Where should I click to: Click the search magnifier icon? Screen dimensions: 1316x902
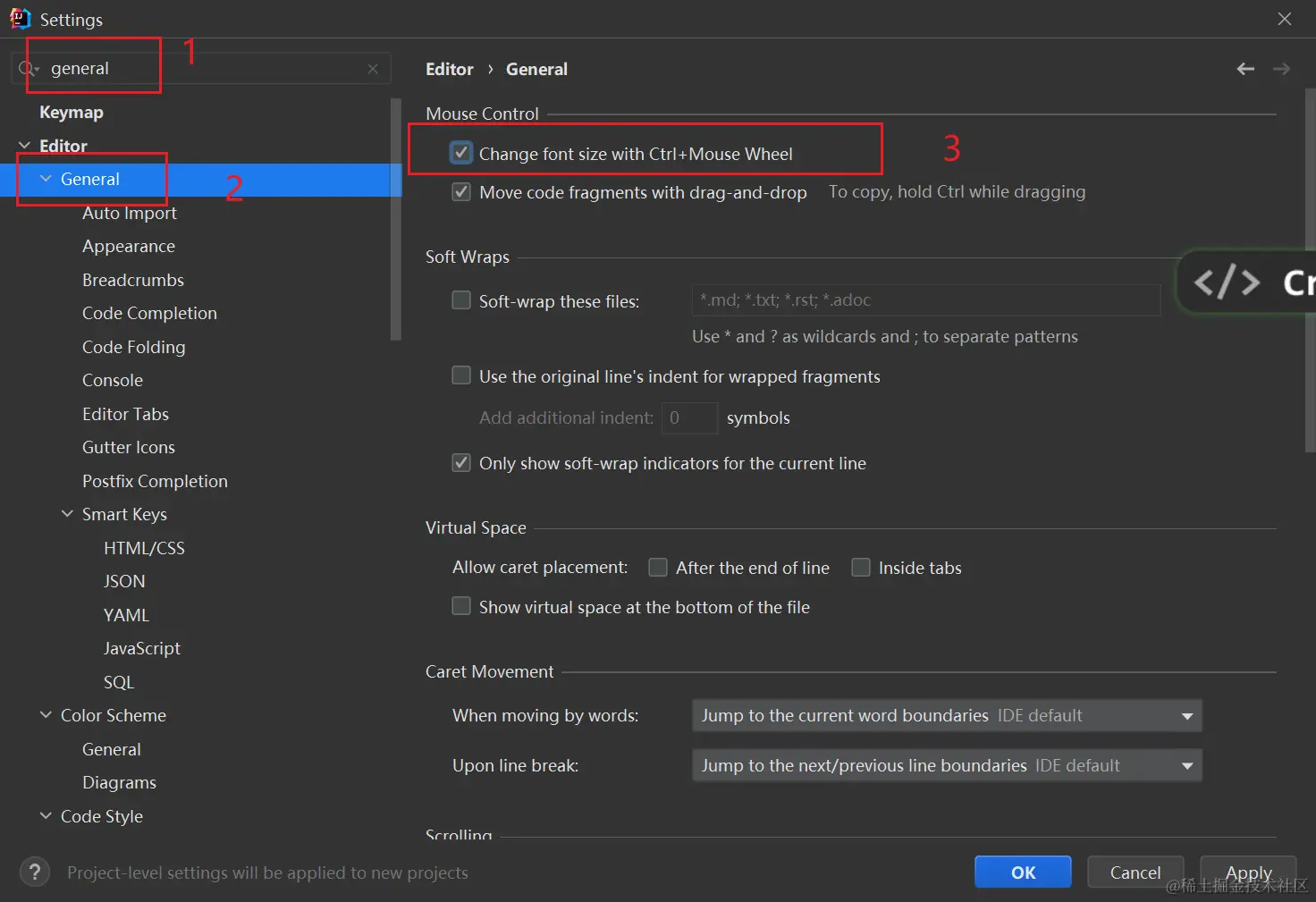pos(27,69)
